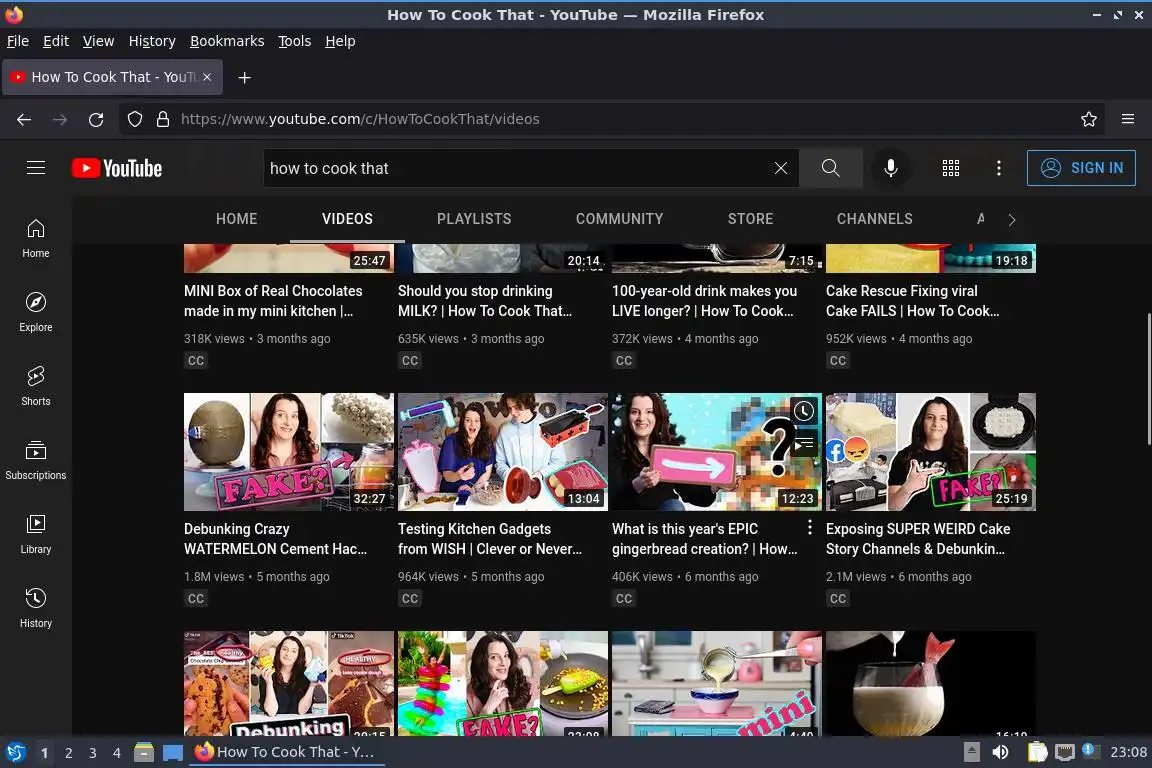Open 'MINI Box of Real Chocolates' video title
The width and height of the screenshot is (1152, 768).
273,301
